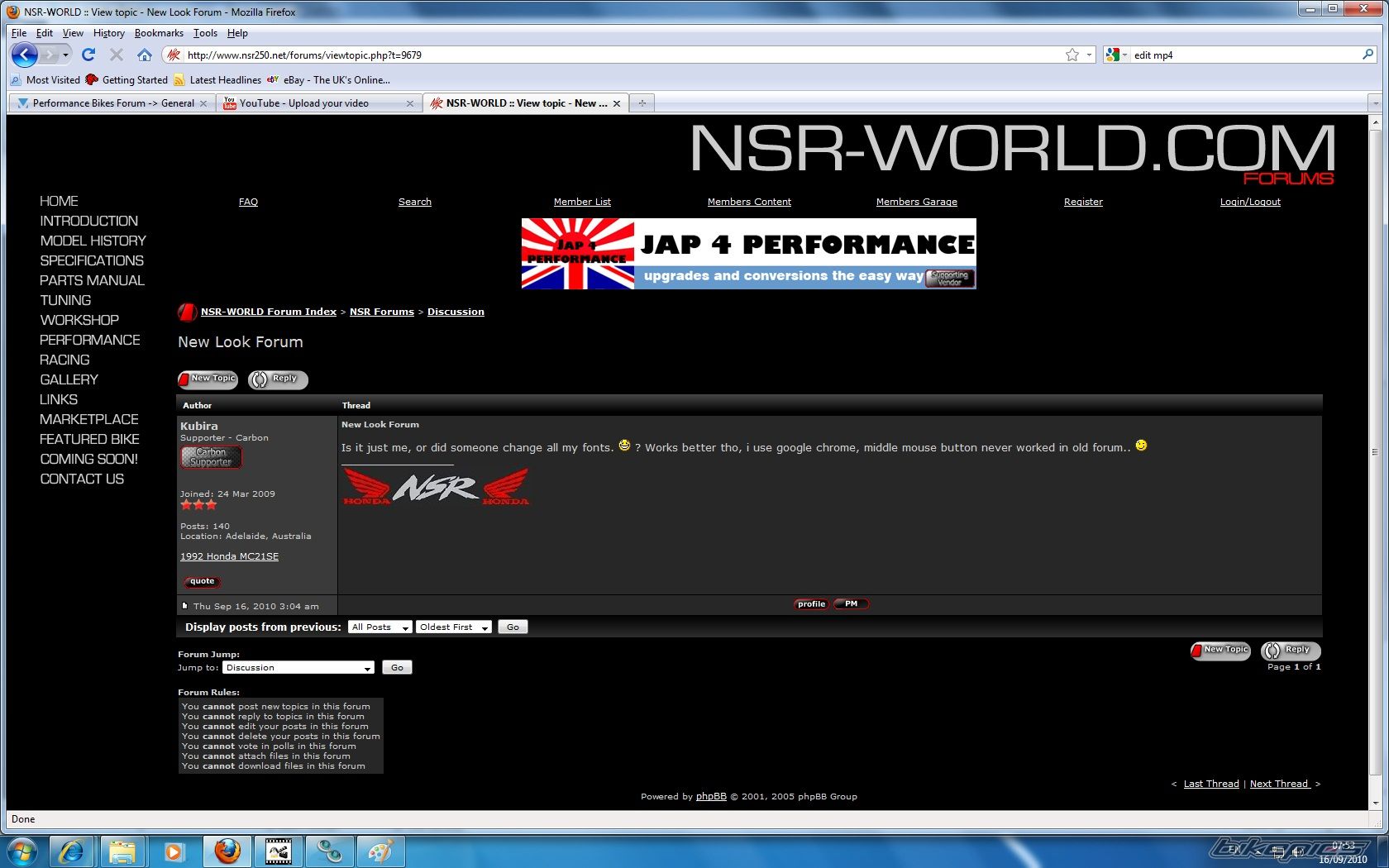Bookmark this page with the star icon
Screen dimensions: 1389x868
coord(1072,55)
